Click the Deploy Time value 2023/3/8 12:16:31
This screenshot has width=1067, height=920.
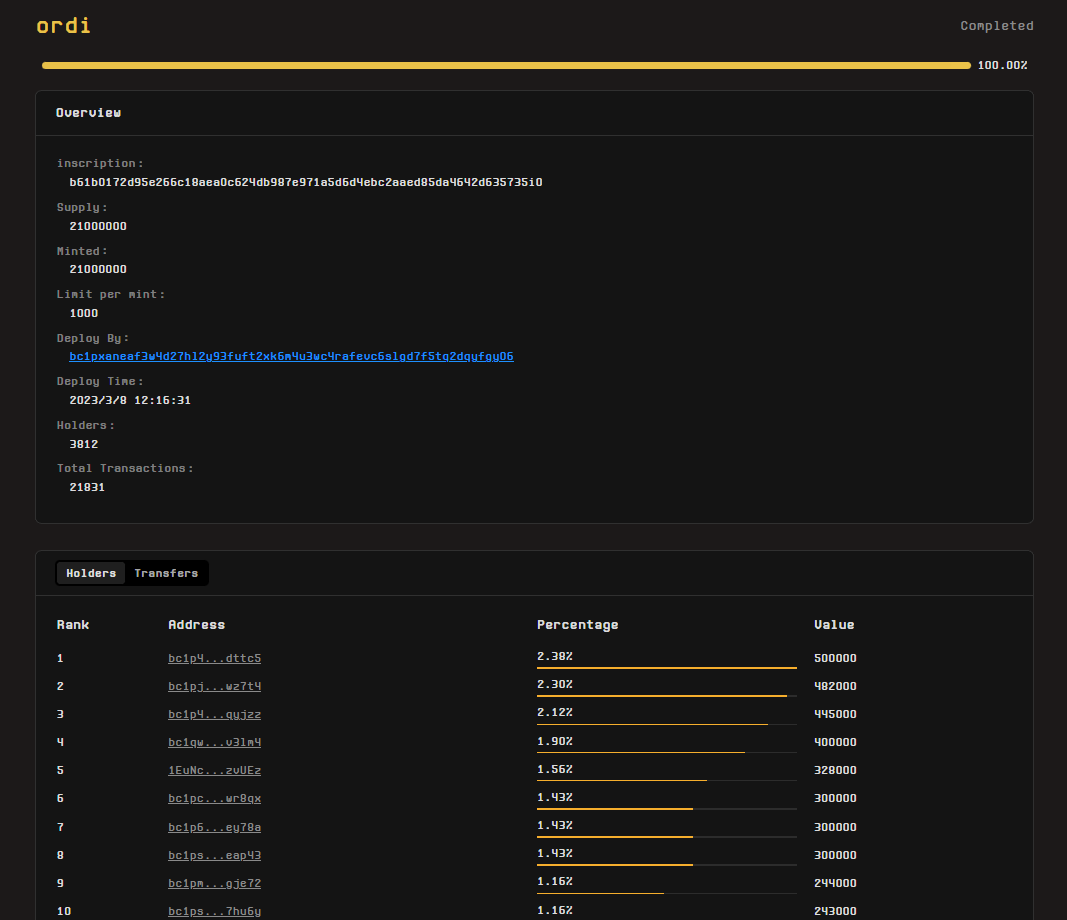[x=130, y=400]
